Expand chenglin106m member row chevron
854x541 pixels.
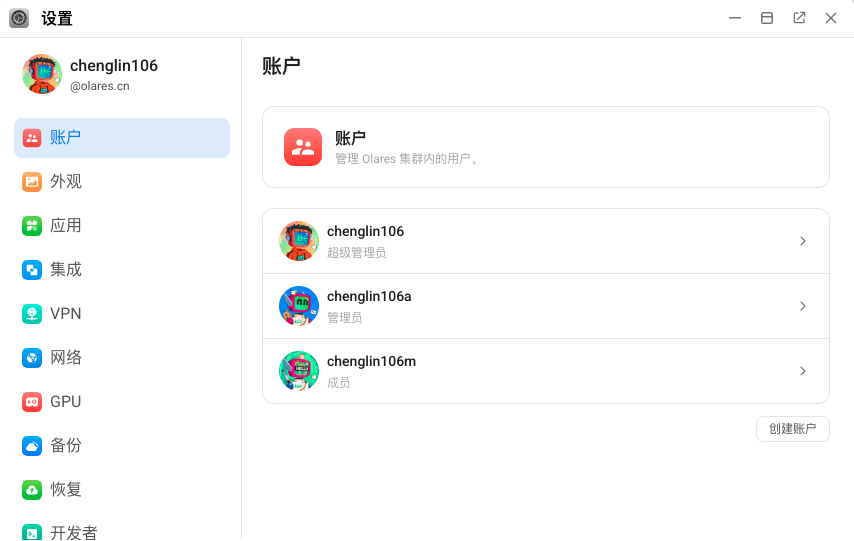click(x=802, y=371)
